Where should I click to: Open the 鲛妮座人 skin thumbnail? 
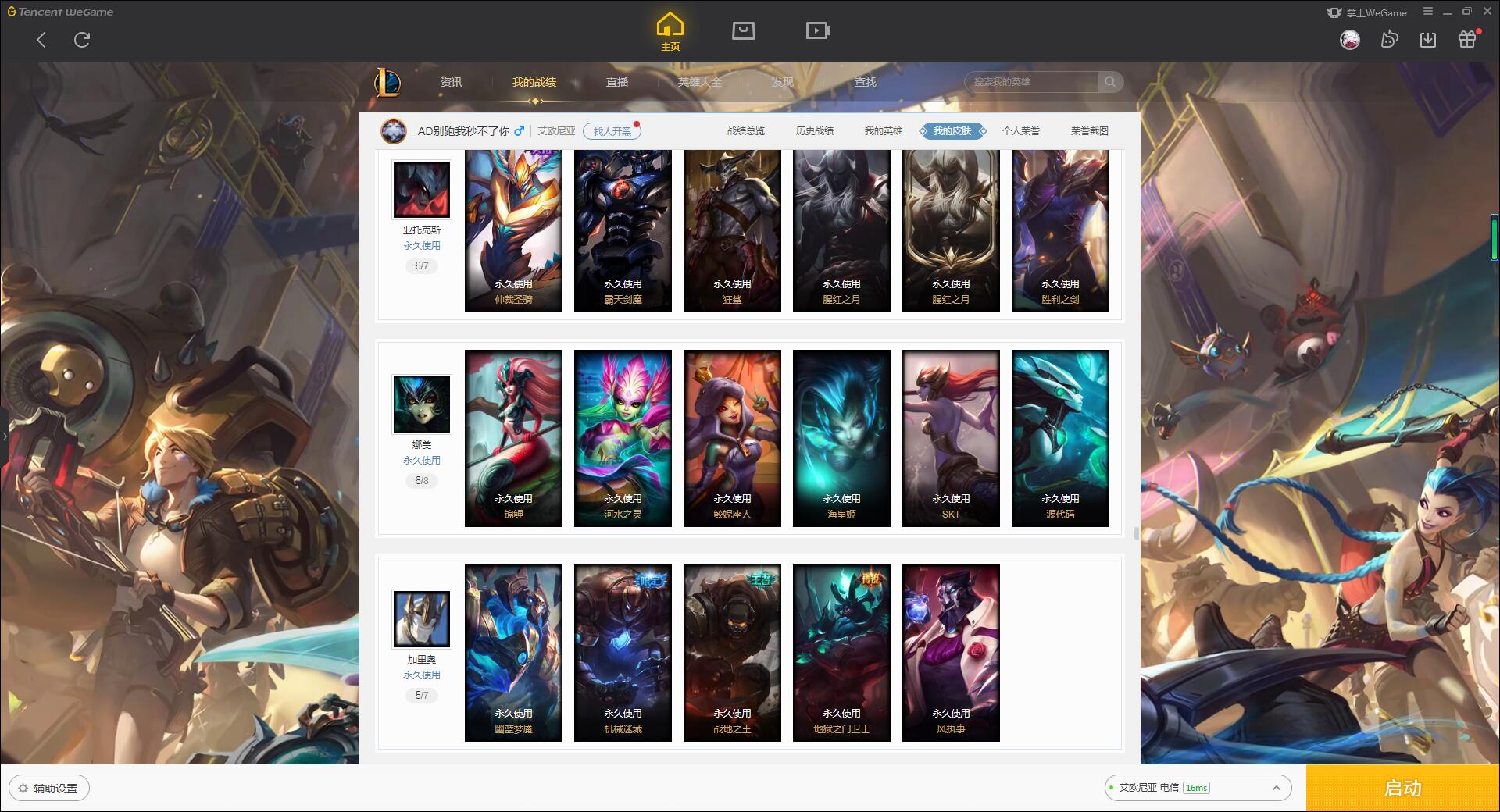(732, 438)
